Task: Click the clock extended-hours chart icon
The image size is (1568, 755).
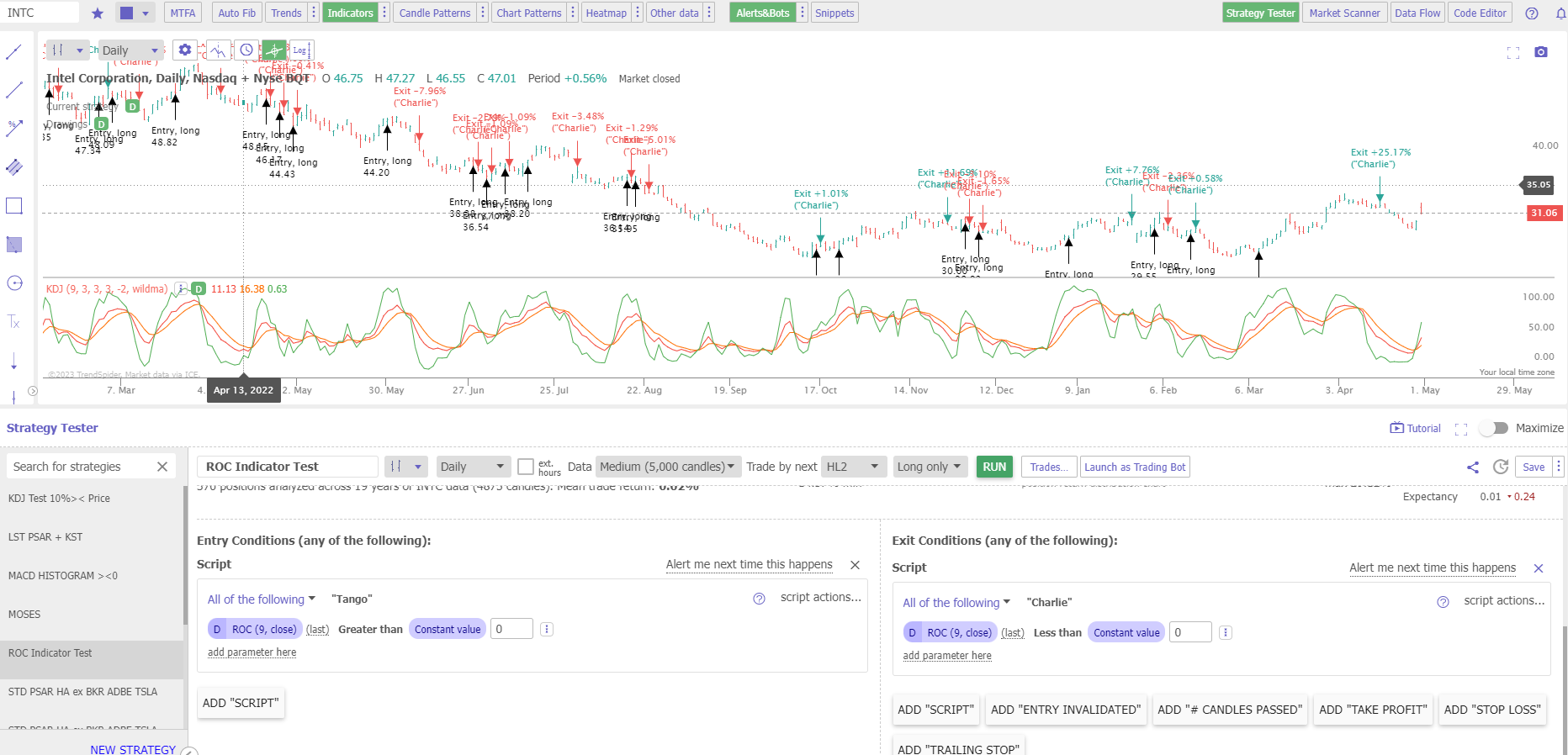Action: (x=246, y=50)
